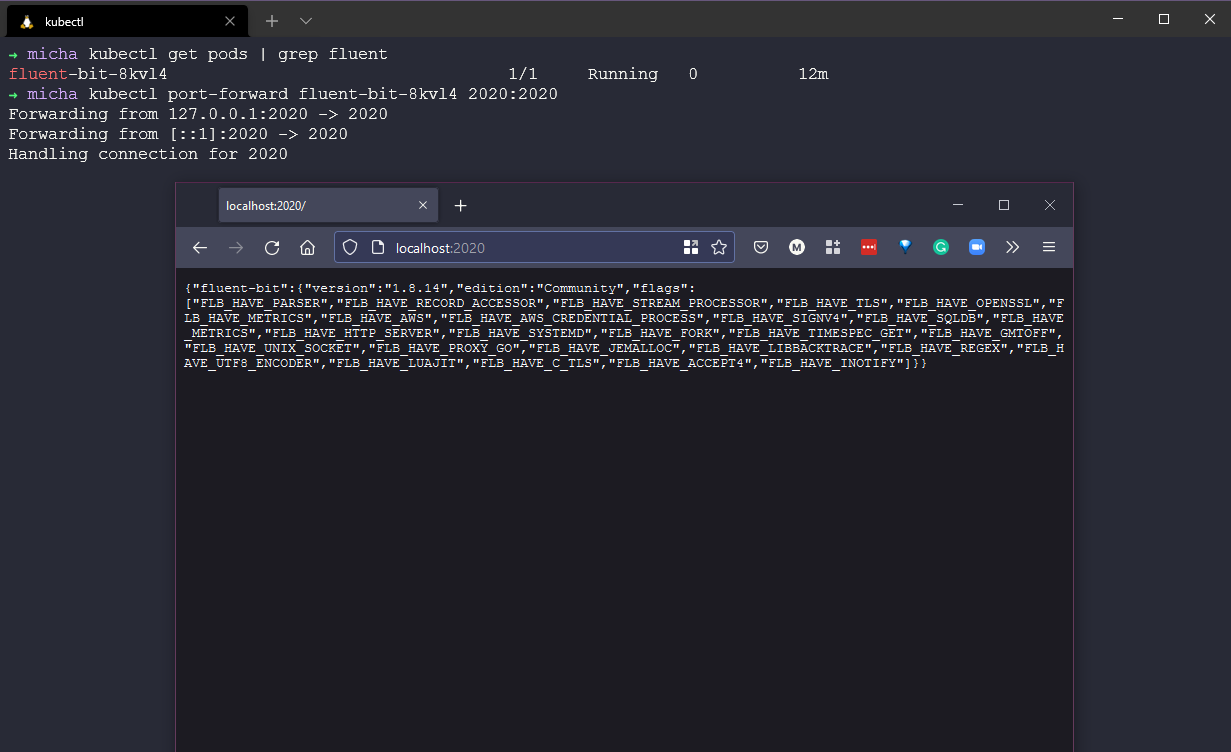
Task: Click the red password manager extension
Action: click(x=869, y=248)
